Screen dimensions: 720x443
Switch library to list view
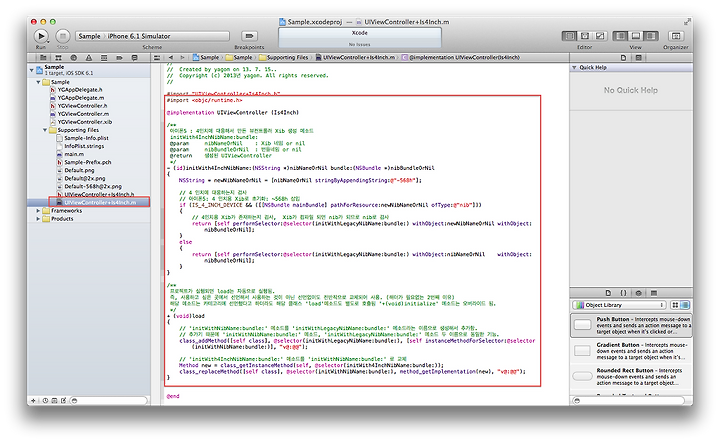(685, 305)
